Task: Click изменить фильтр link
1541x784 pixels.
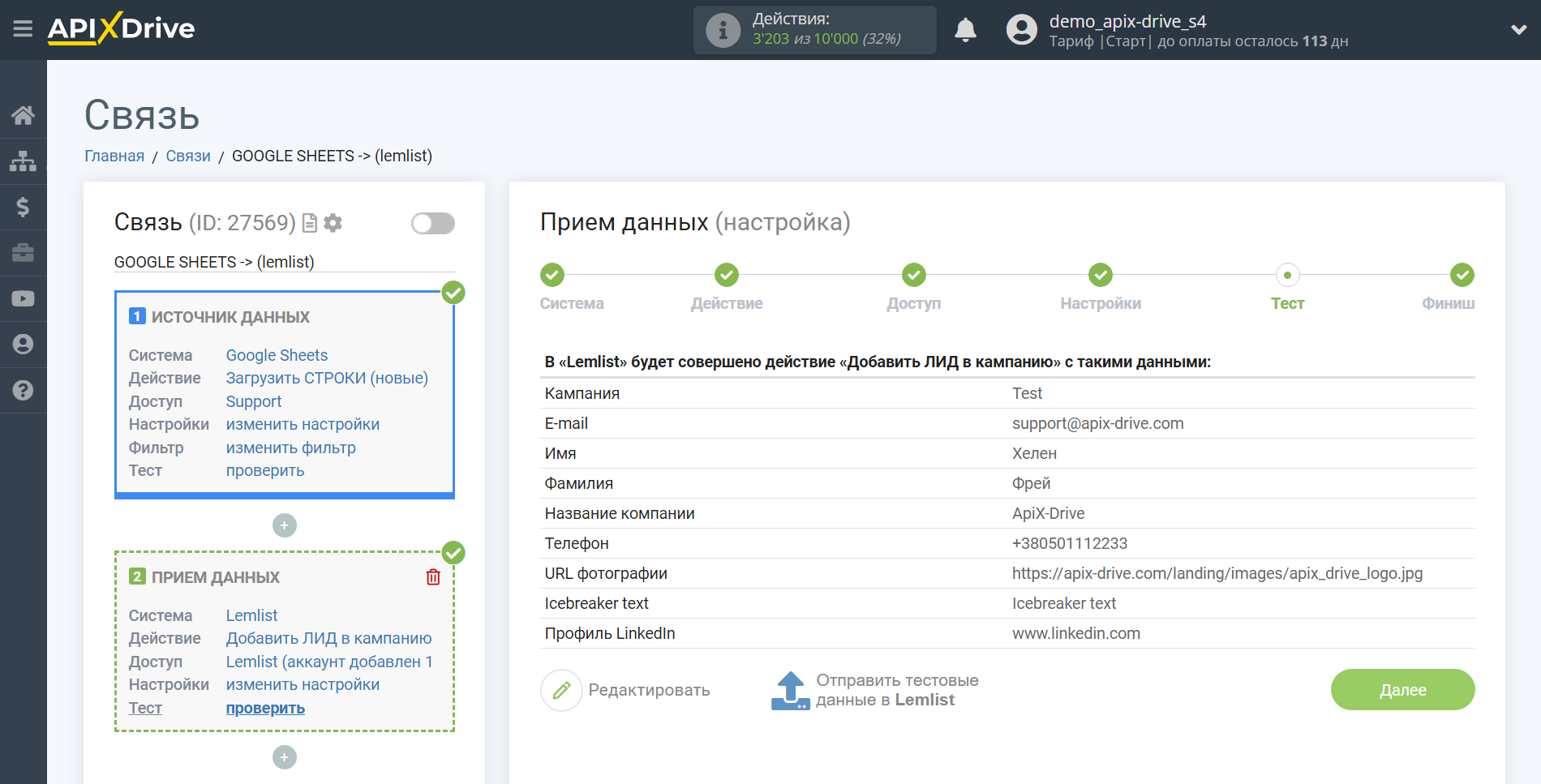Action: [290, 448]
